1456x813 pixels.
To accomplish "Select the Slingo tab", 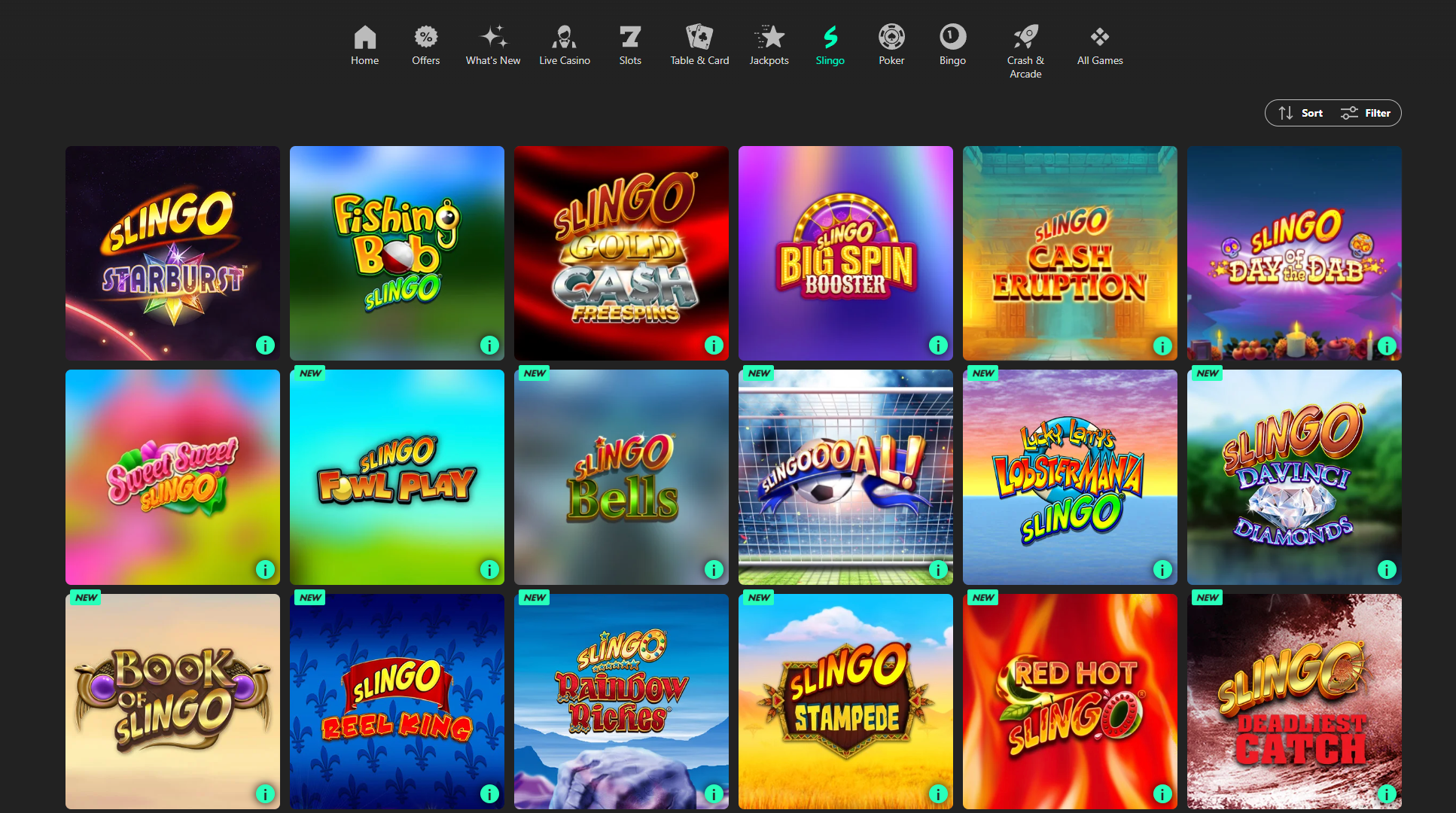I will point(830,45).
